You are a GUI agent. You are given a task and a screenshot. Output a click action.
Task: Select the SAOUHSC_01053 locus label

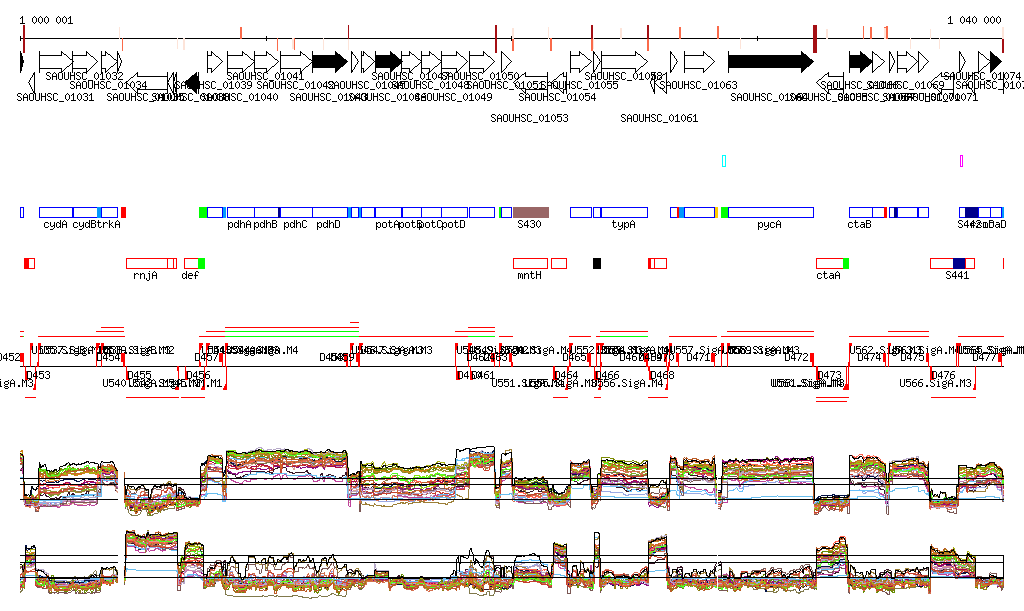coord(530,118)
